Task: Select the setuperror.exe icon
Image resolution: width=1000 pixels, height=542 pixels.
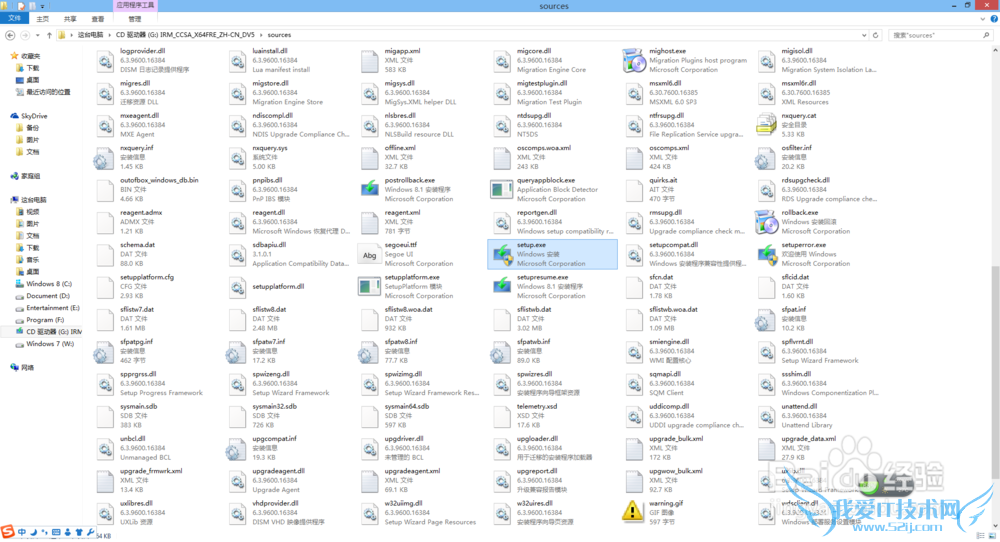Action: [x=766, y=254]
